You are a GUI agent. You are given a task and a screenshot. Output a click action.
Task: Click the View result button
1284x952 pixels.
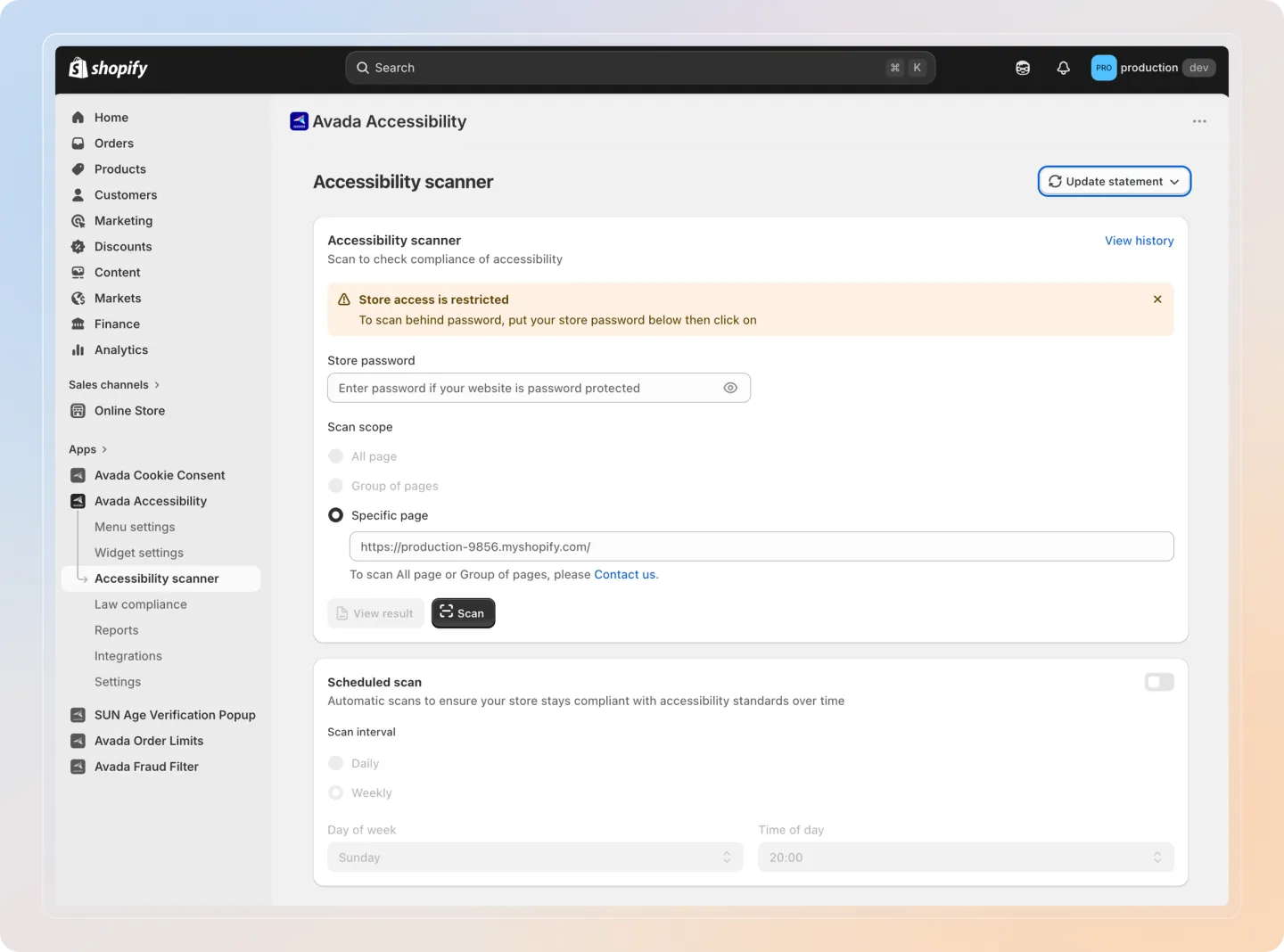(375, 613)
